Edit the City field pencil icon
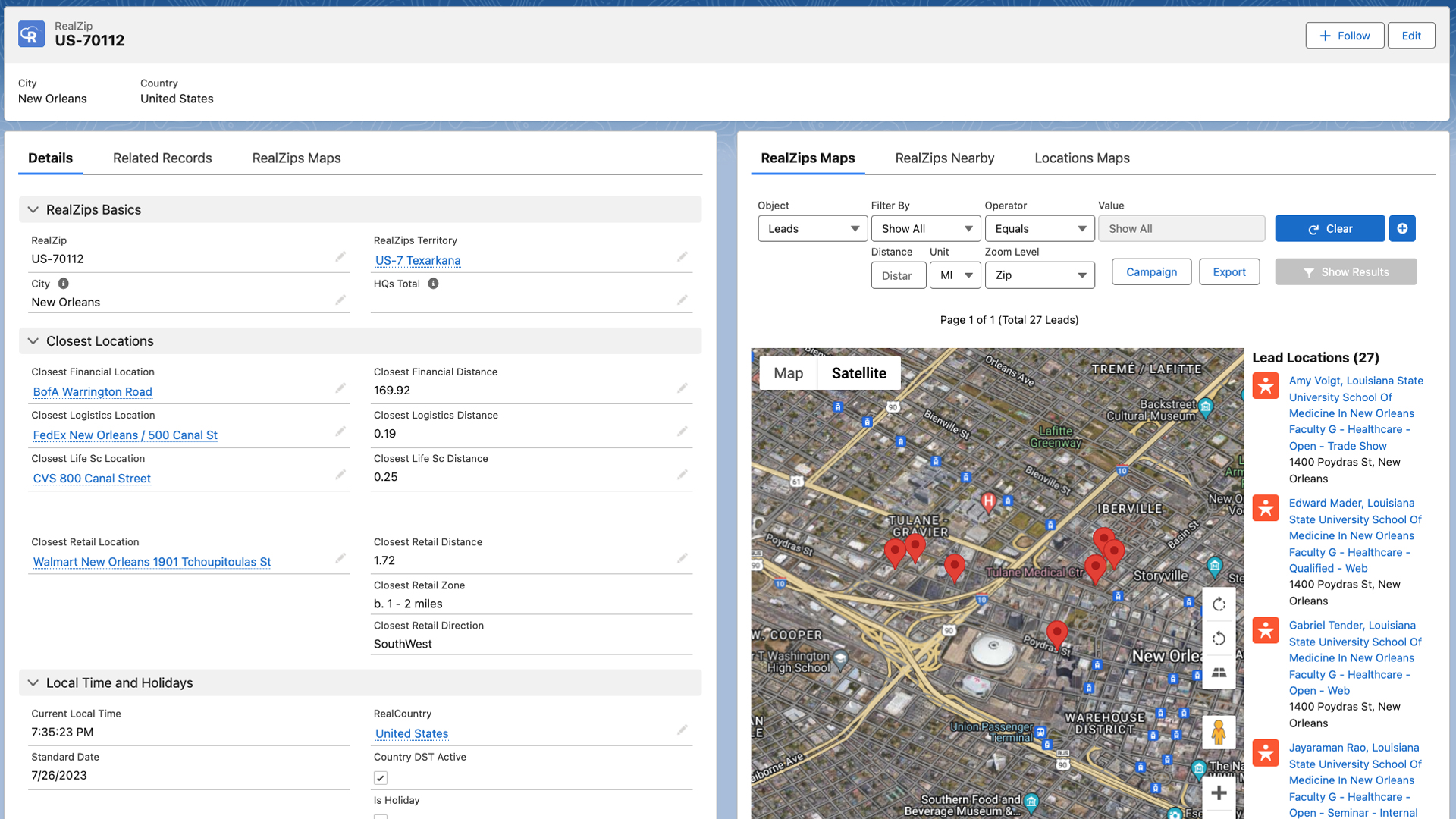 [340, 300]
